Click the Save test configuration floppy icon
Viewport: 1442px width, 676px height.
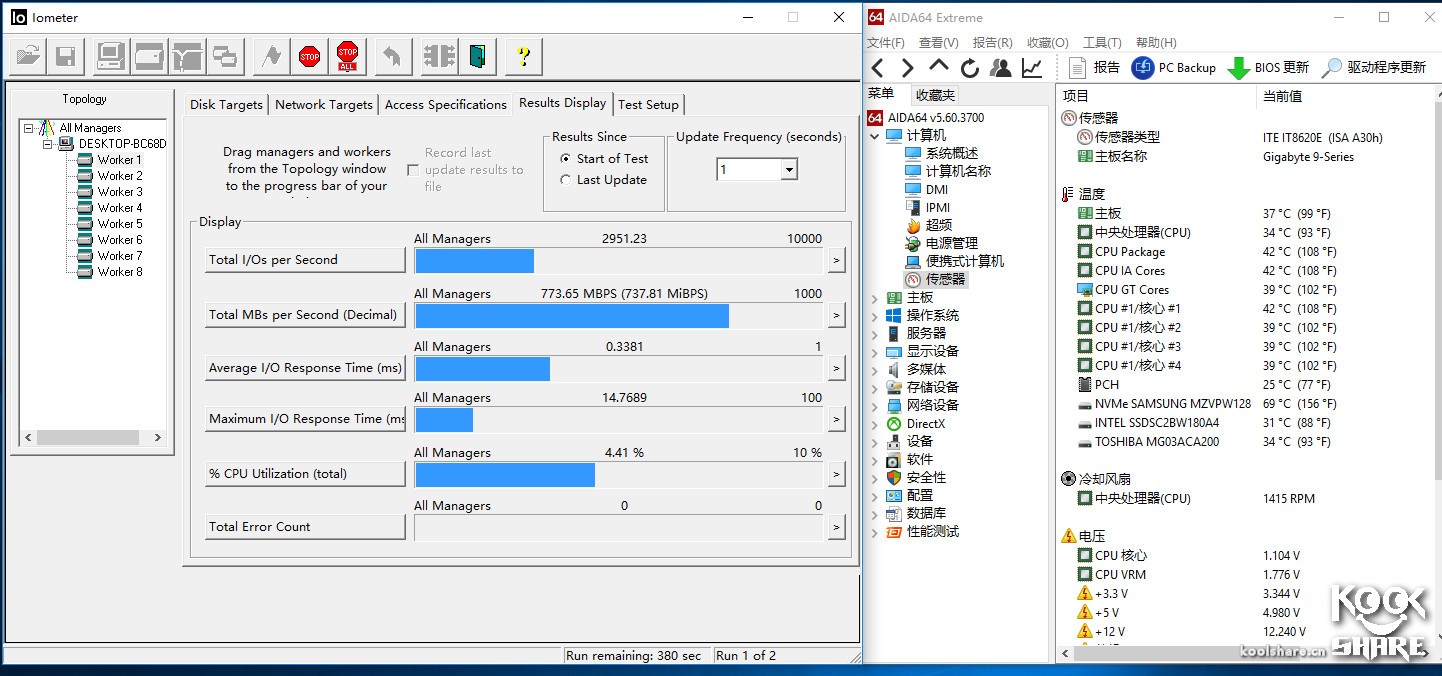tap(66, 57)
